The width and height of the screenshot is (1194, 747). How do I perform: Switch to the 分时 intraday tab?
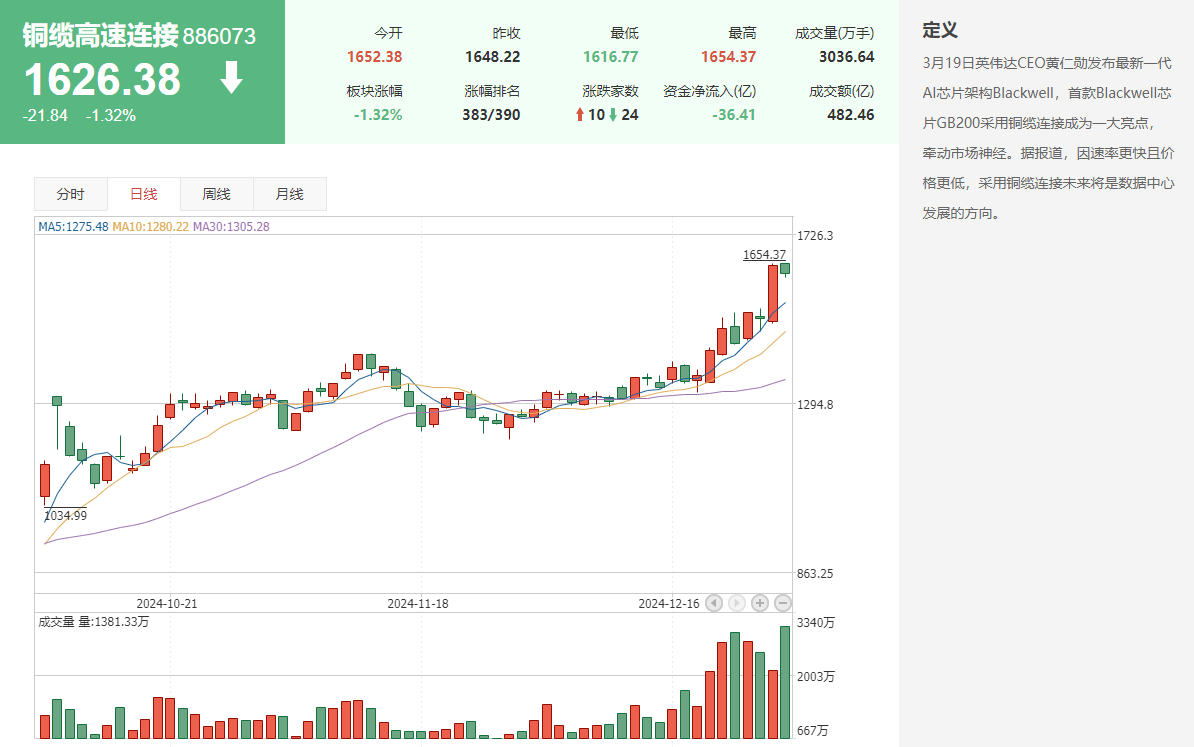pyautogui.click(x=70, y=194)
